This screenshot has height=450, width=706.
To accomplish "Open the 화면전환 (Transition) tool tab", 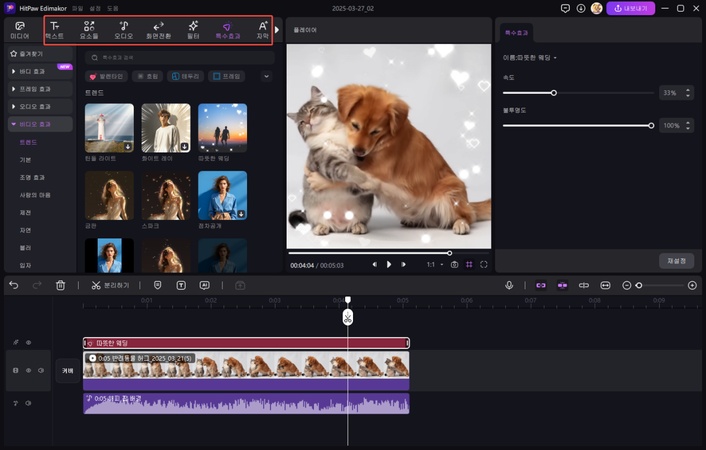I will 158,29.
